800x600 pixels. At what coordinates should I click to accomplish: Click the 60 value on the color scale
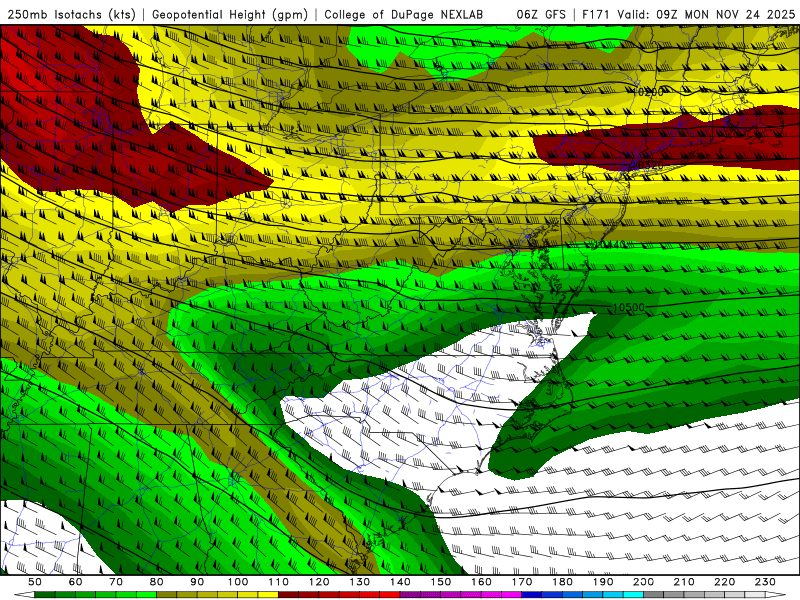pyautogui.click(x=75, y=582)
